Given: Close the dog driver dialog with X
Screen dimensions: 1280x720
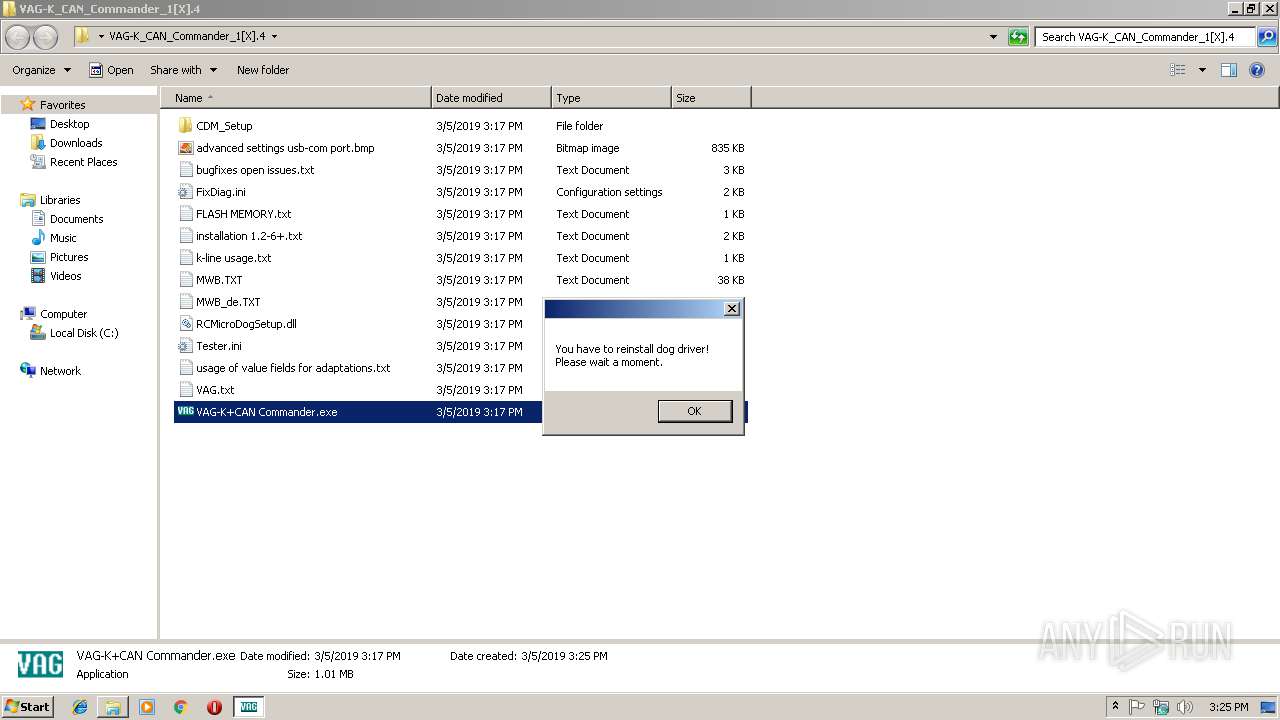Looking at the screenshot, I should (x=731, y=309).
